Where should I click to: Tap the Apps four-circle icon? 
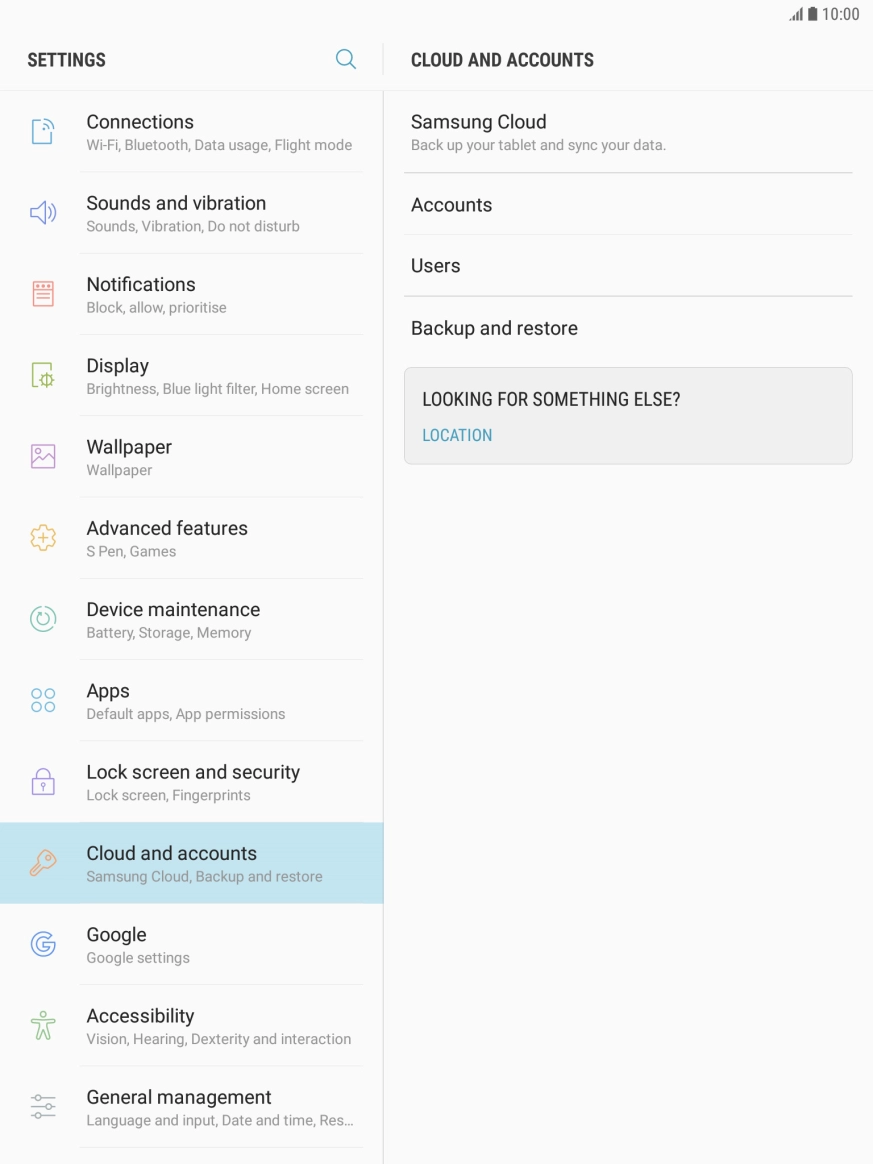click(43, 700)
